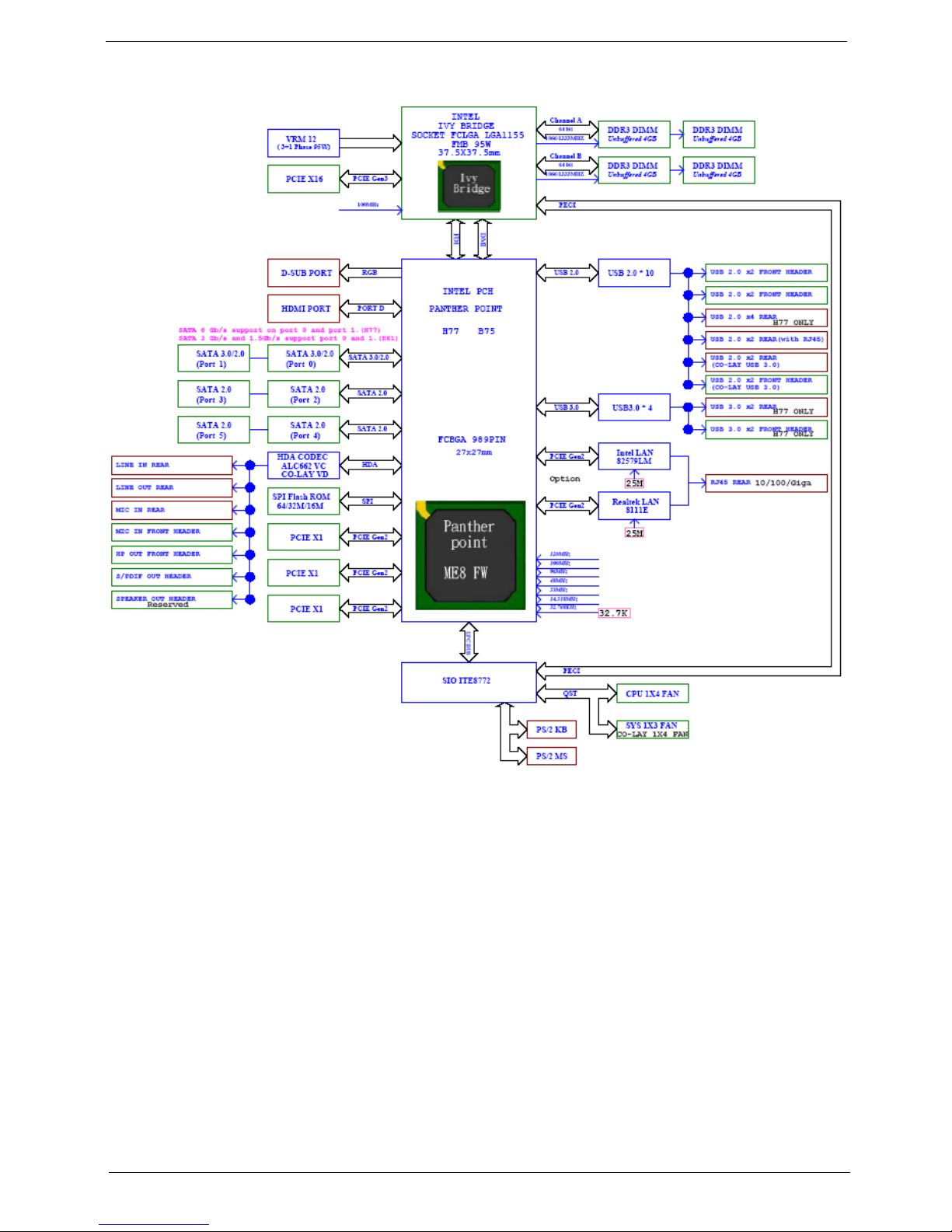Screen dimensions: 952x1232
Task: Click the CPU 1X4 FAN block
Action: coord(653,693)
